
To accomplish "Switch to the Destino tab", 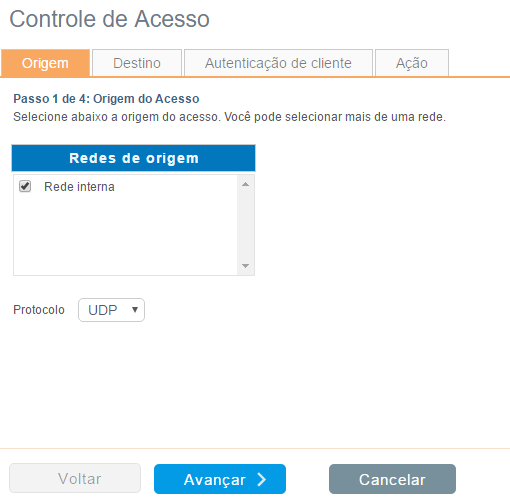I will [x=137, y=63].
